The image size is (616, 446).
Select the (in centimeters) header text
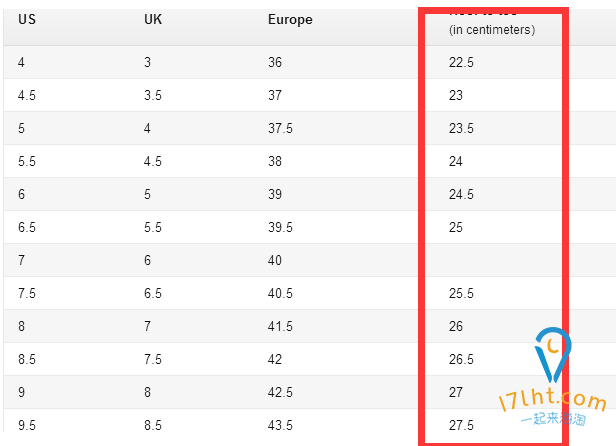point(492,30)
